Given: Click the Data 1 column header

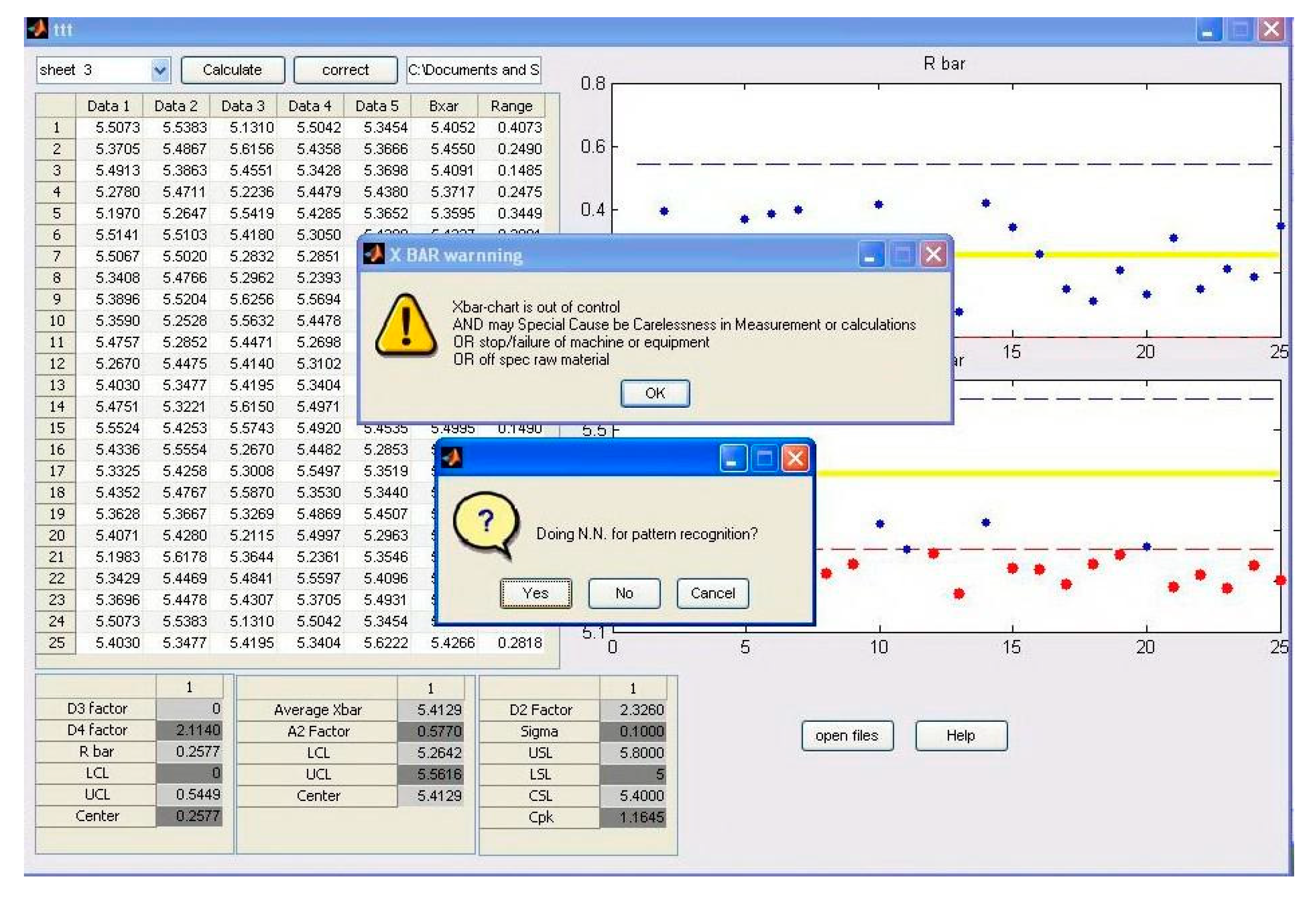Looking at the screenshot, I should 109,105.
